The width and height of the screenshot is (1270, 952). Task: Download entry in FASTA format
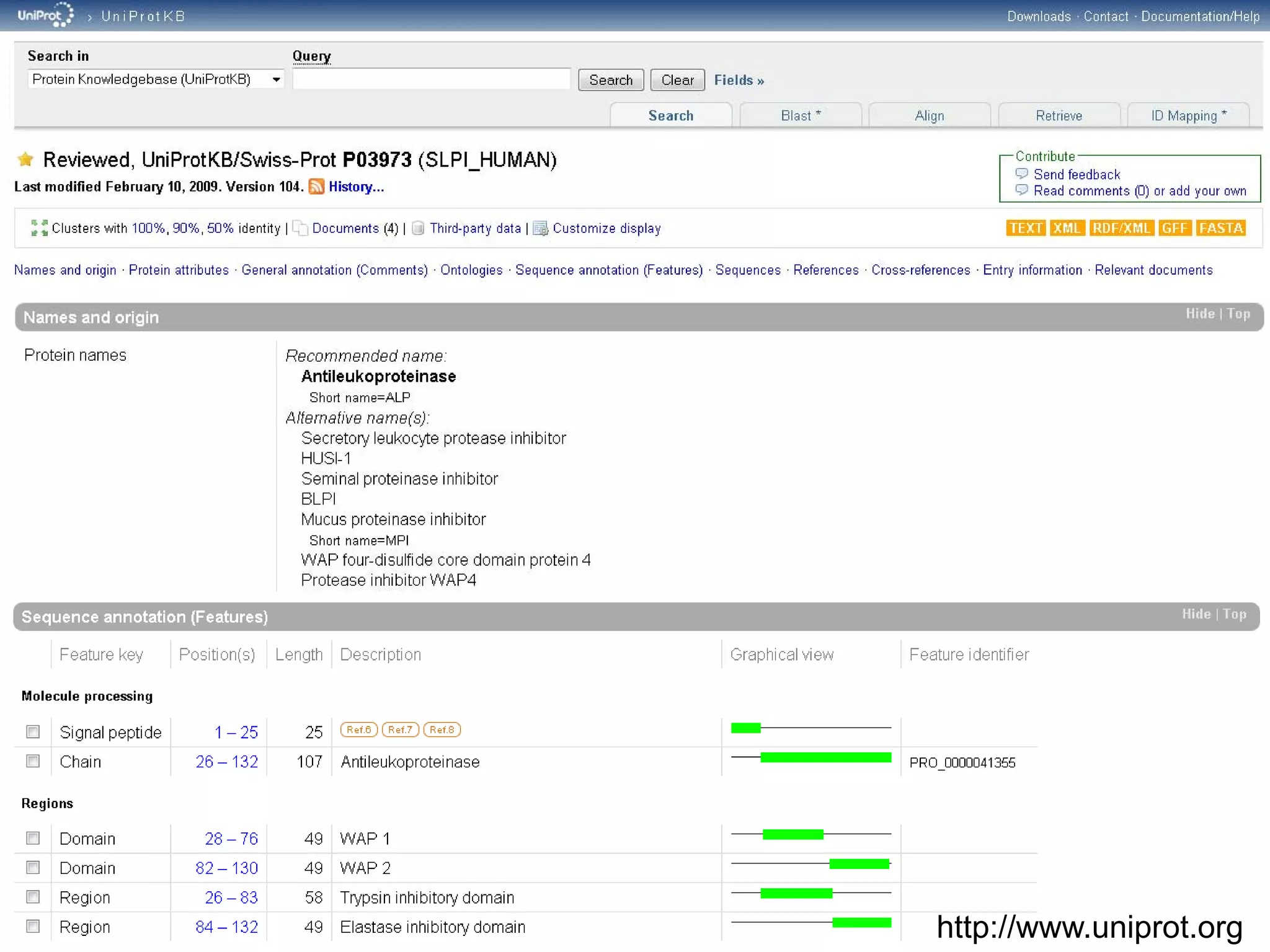pyautogui.click(x=1220, y=228)
